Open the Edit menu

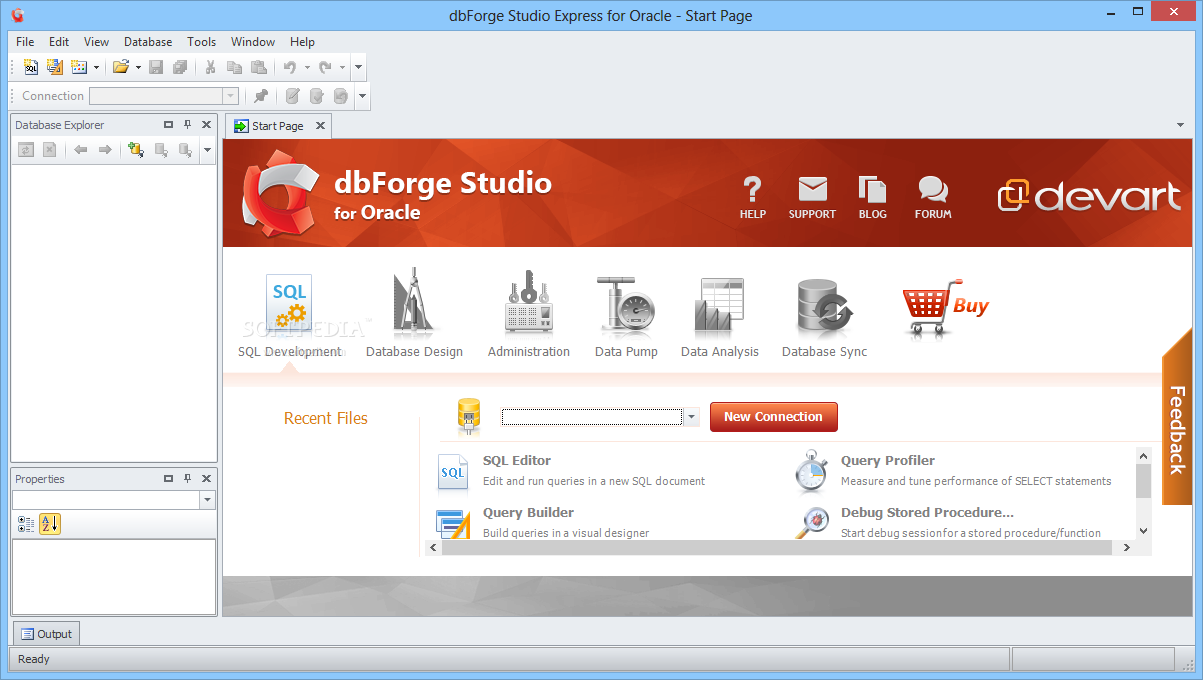[59, 42]
